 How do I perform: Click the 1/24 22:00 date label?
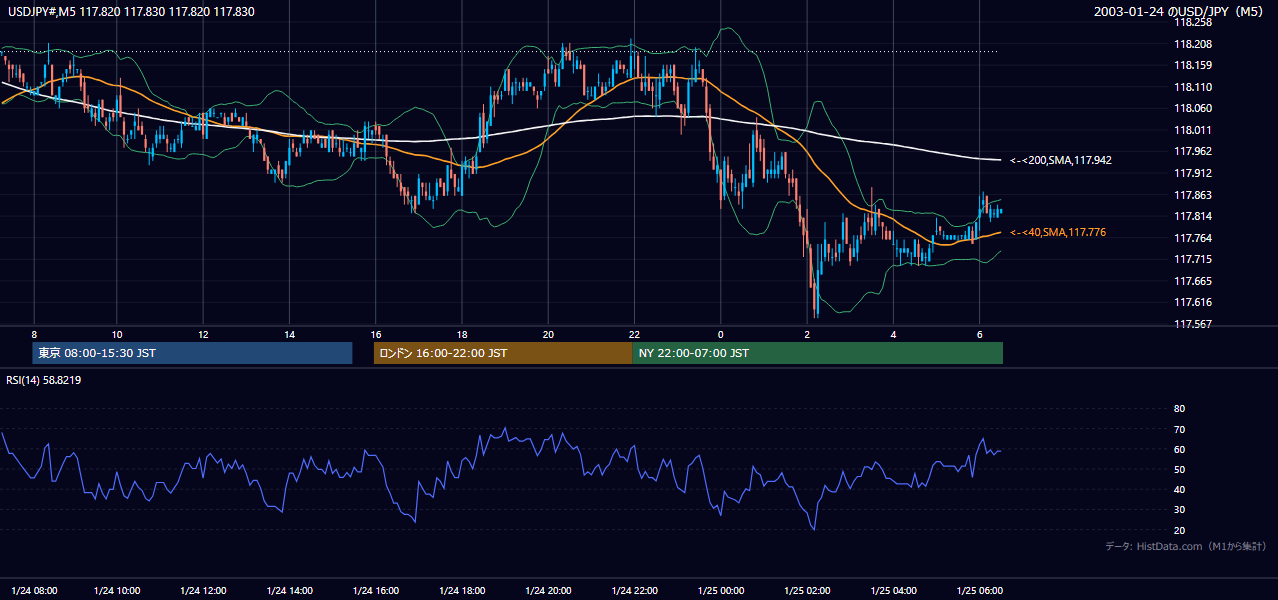coord(633,590)
